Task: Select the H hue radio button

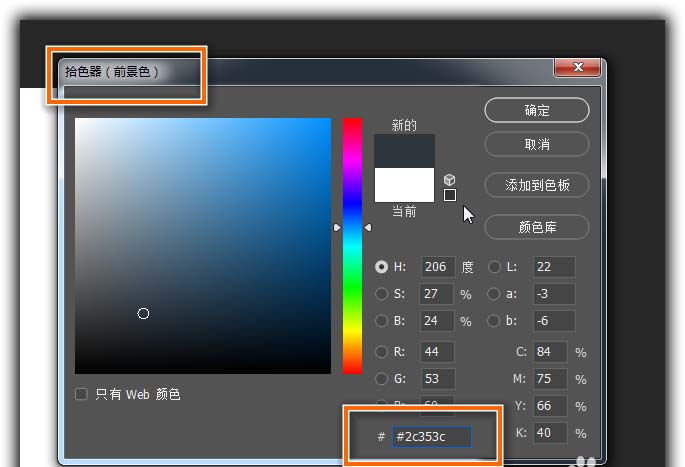Action: point(381,266)
